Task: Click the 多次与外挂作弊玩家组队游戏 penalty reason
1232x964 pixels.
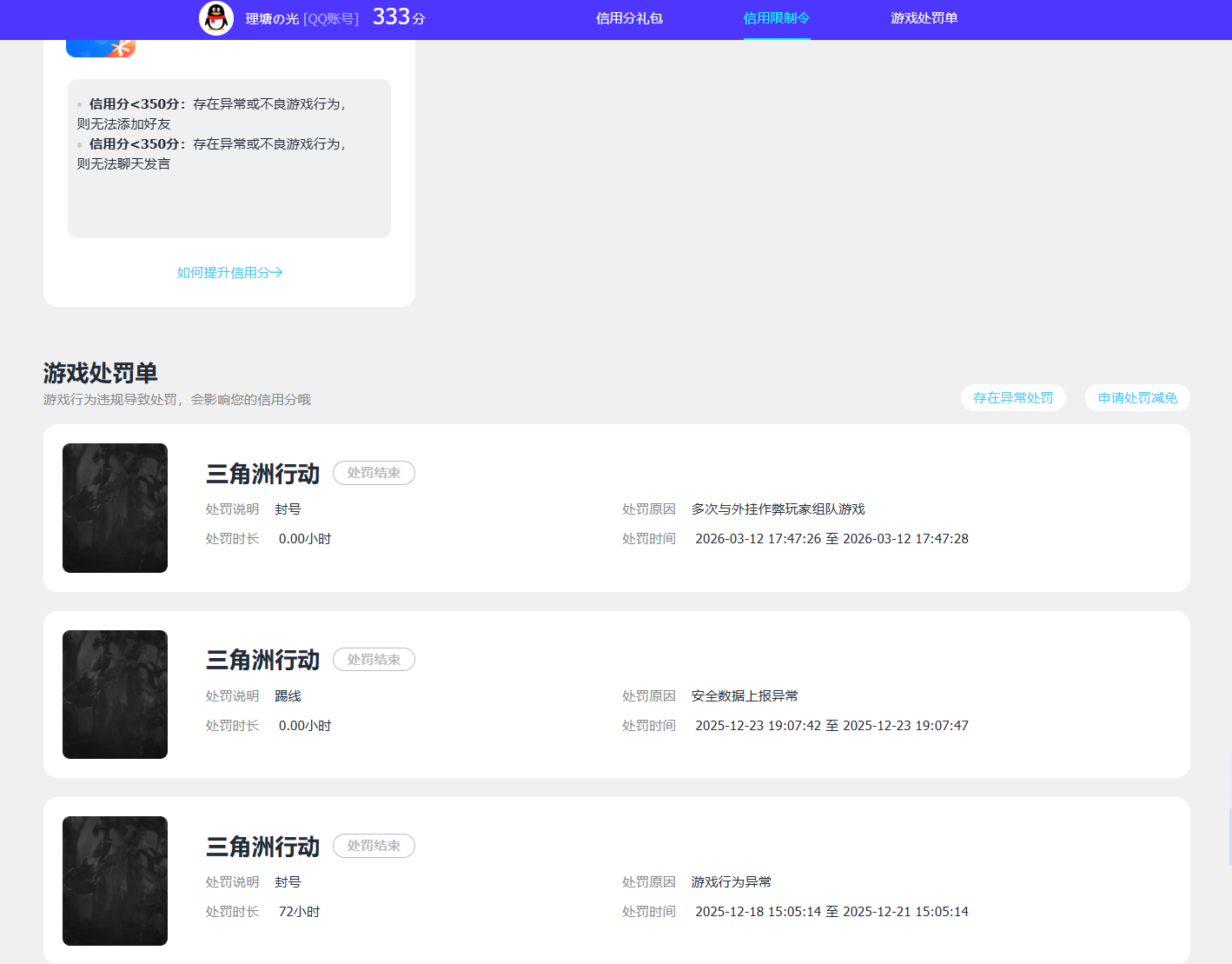Action: [779, 509]
